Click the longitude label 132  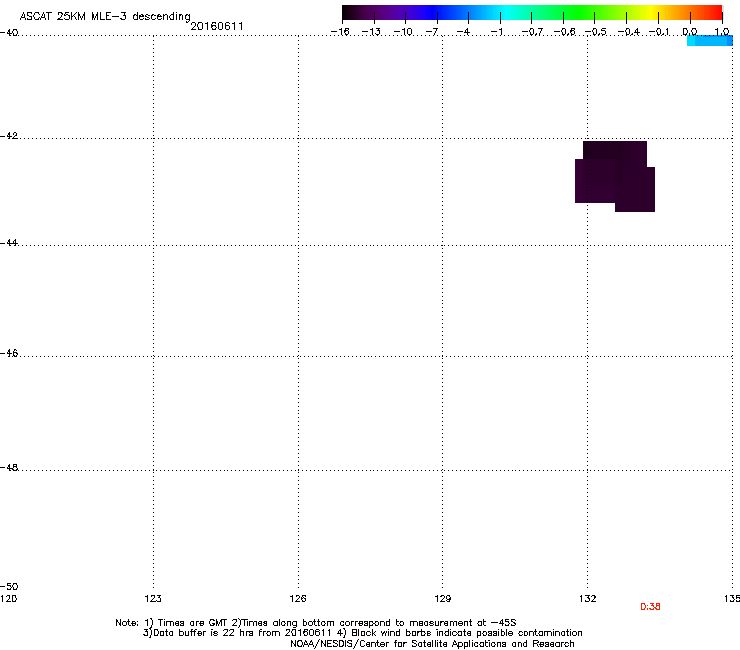[588, 599]
